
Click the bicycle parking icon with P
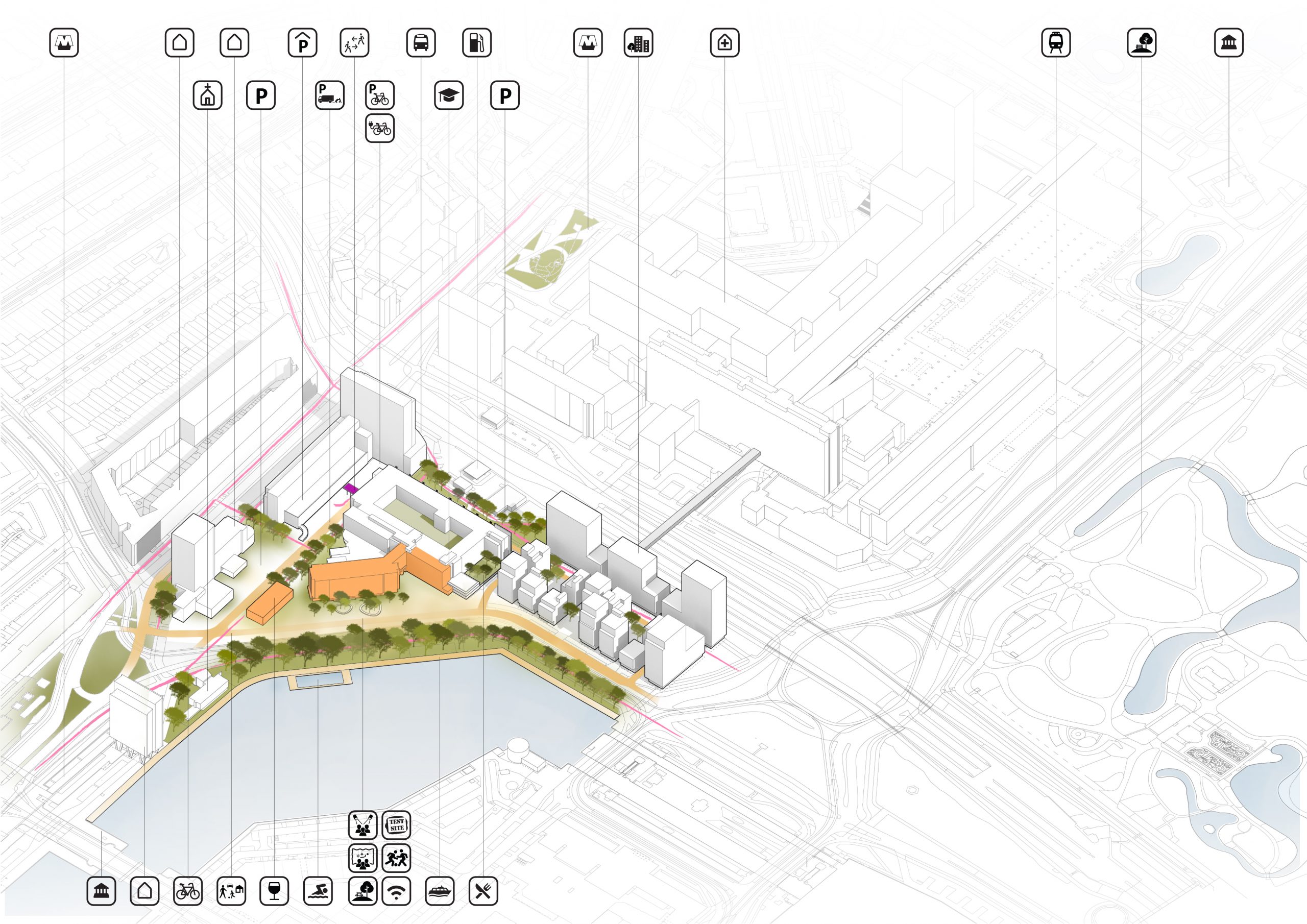pyautogui.click(x=380, y=95)
